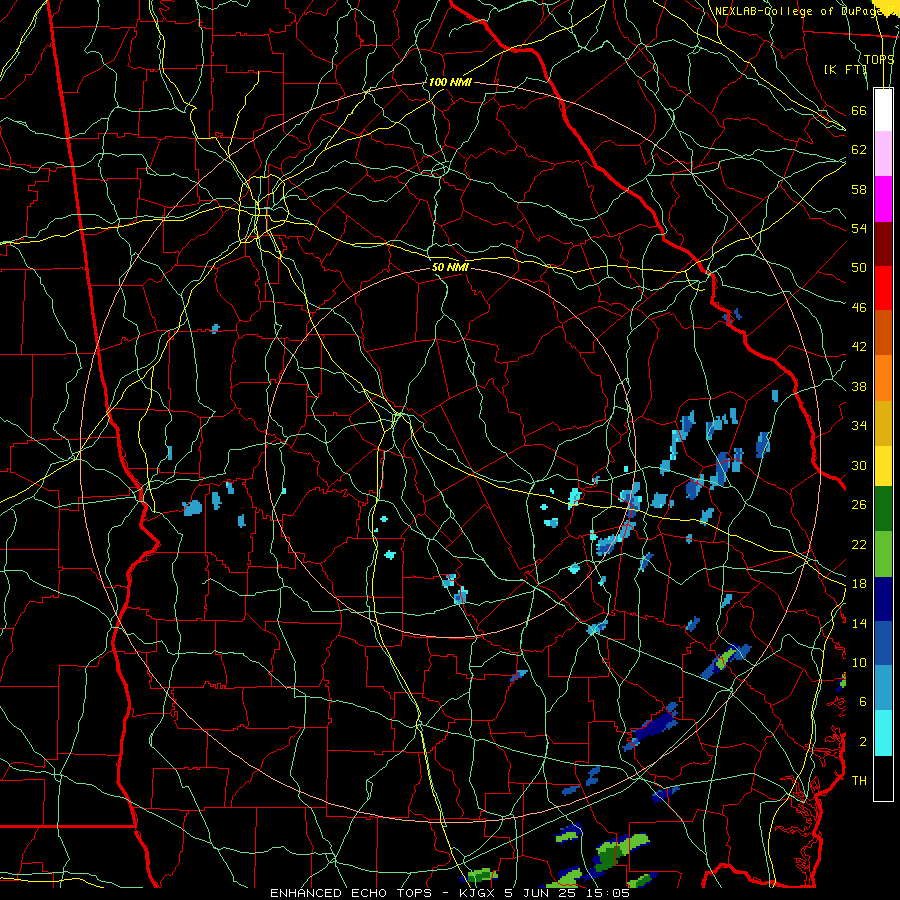The image size is (900, 900).
Task: Click the "66" legend value
Action: (859, 110)
